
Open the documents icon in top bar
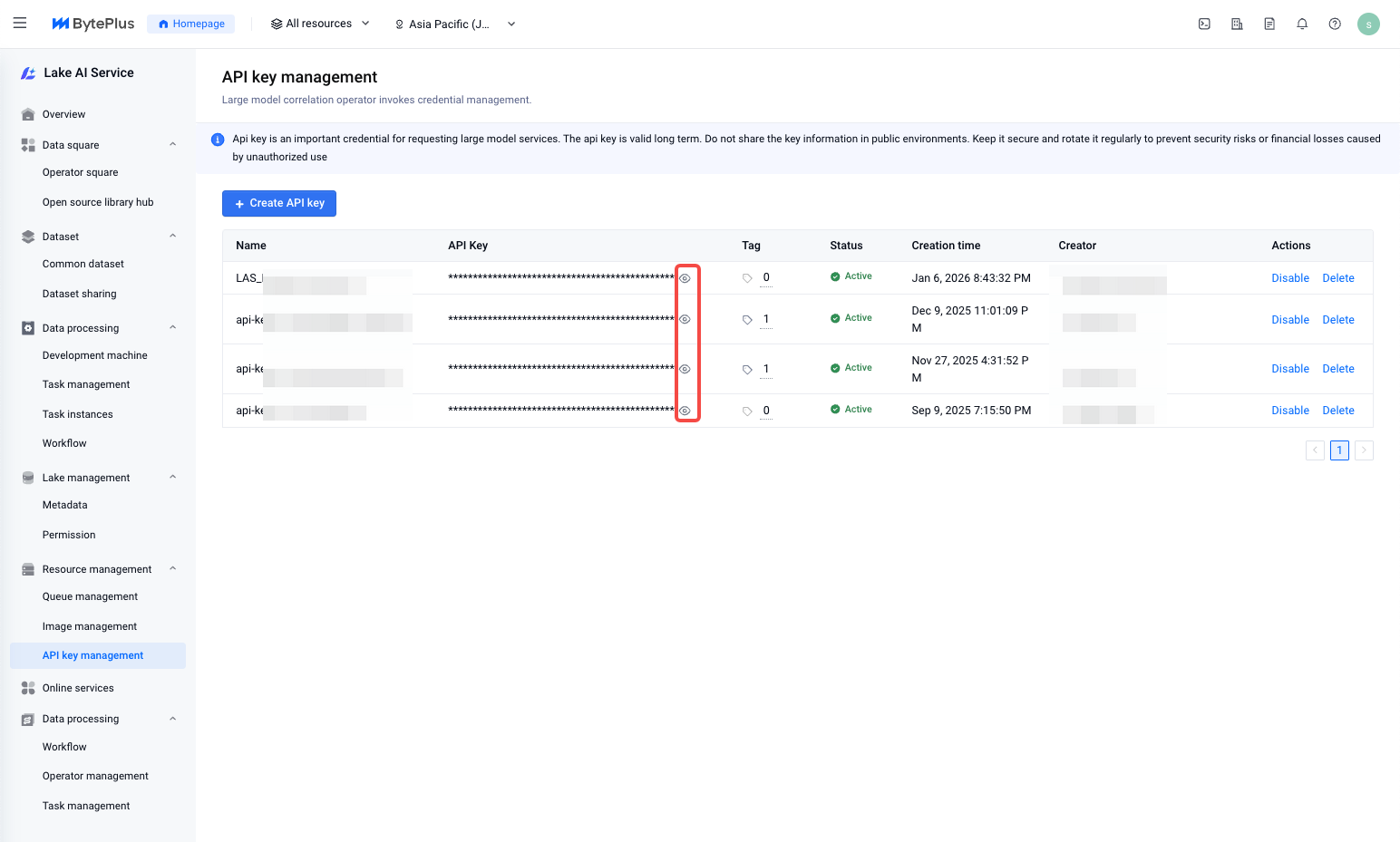pyautogui.click(x=1269, y=24)
